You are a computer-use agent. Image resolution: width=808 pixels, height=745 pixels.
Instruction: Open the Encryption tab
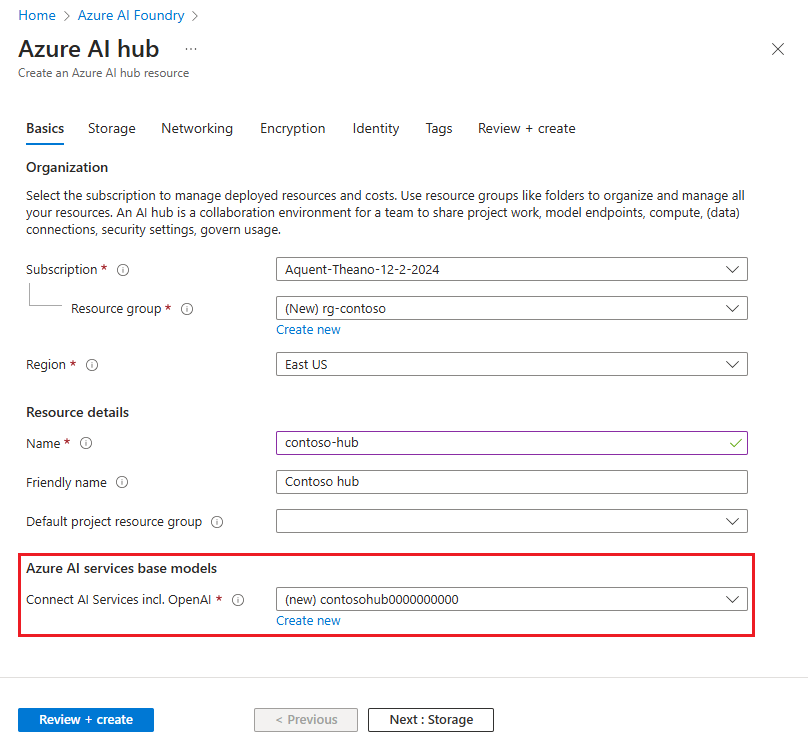(x=293, y=129)
